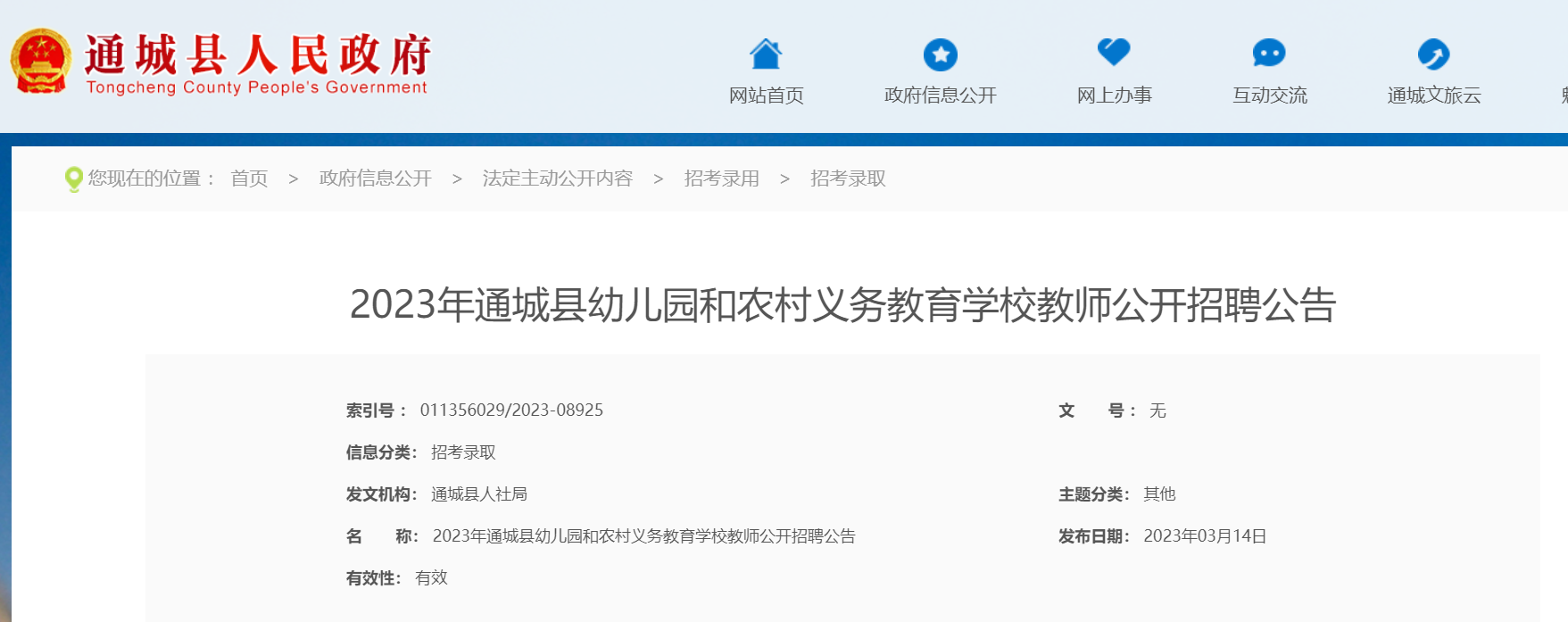Click the house icon above 网站首页
The height and width of the screenshot is (622, 1568).
click(766, 54)
